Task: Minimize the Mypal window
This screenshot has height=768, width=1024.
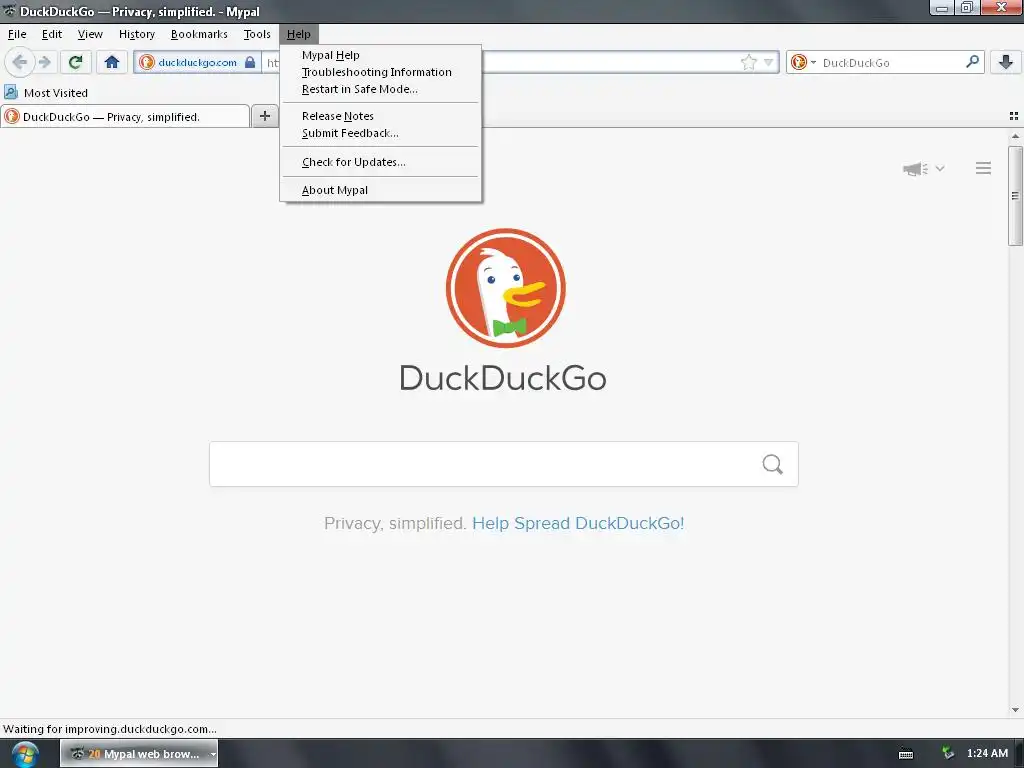Action: click(942, 8)
